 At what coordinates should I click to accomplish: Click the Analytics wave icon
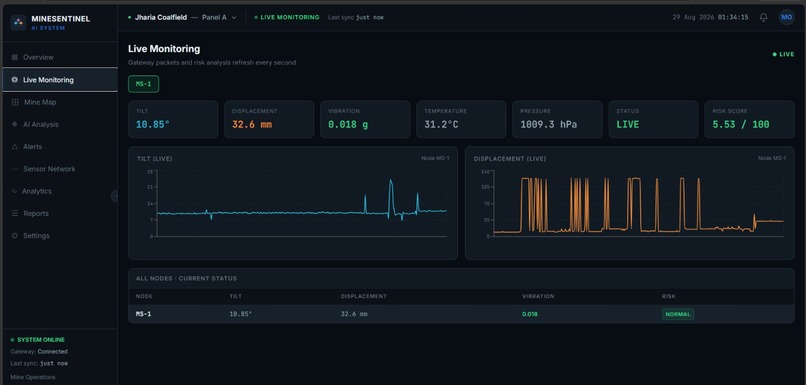tap(14, 191)
